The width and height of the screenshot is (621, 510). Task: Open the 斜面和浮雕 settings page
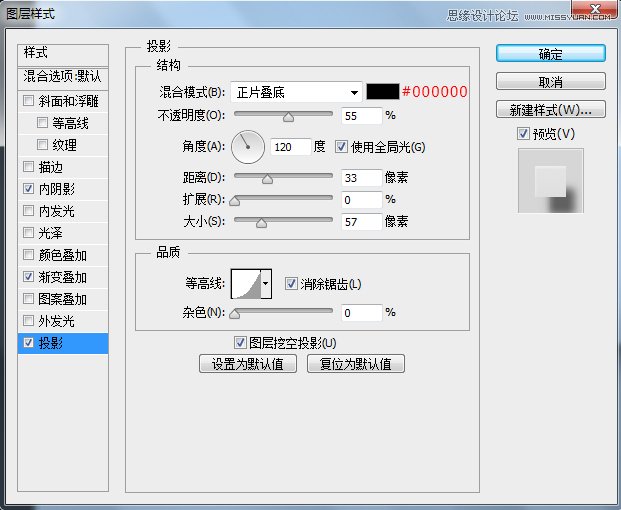[69, 101]
